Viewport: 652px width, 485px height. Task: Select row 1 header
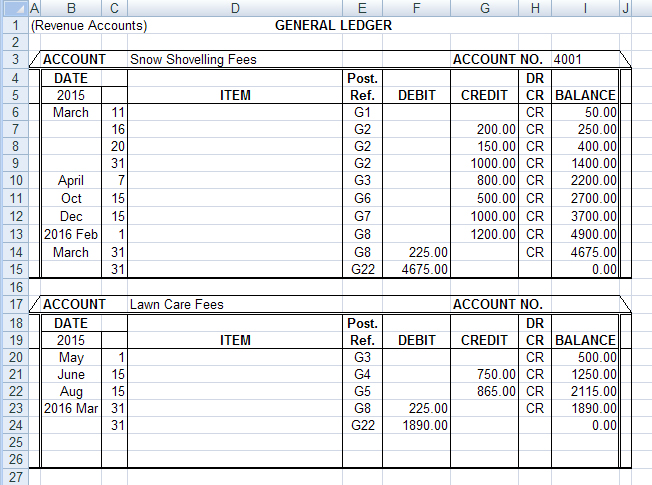pyautogui.click(x=15, y=25)
